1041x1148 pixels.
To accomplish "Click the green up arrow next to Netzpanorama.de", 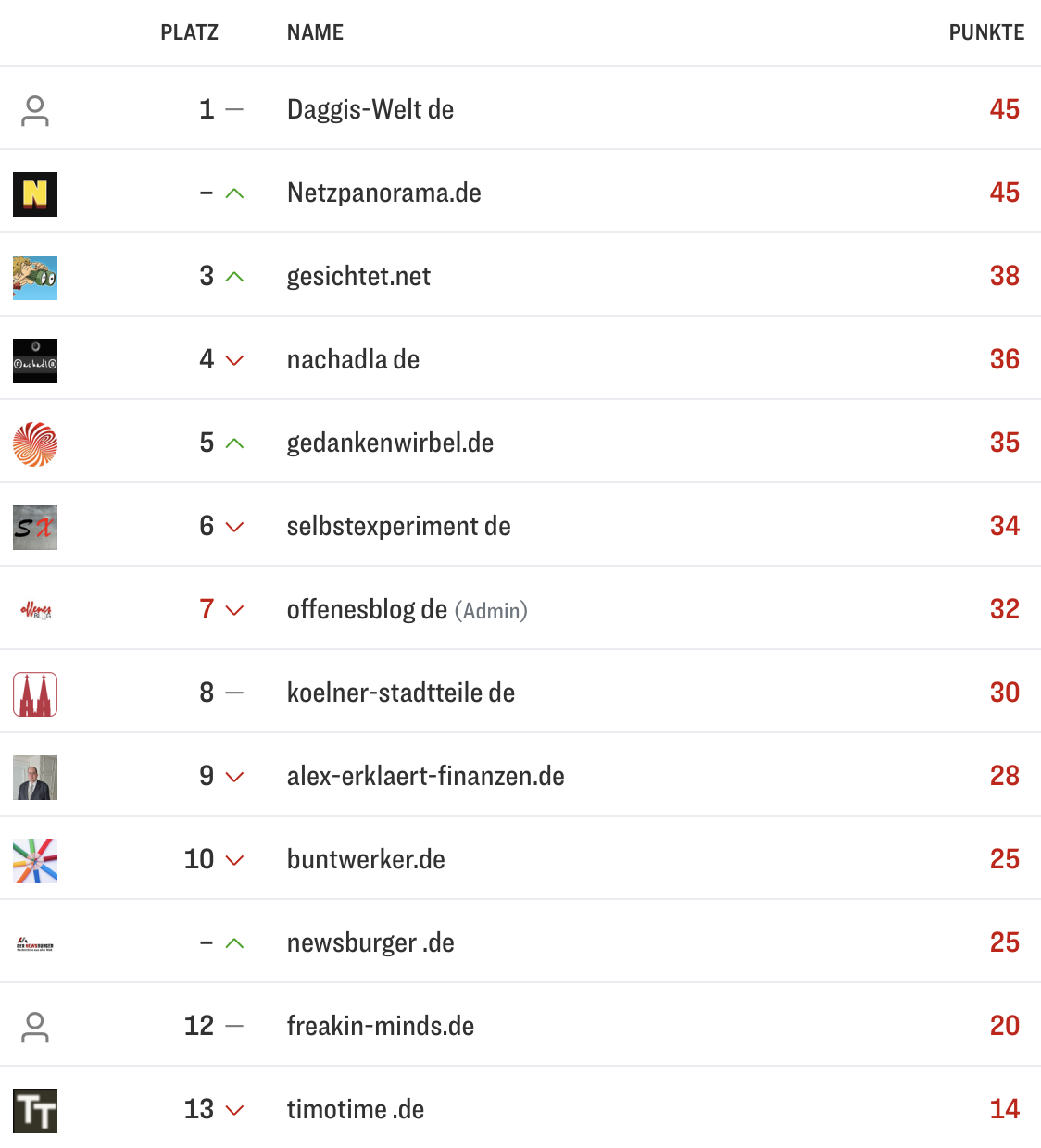I will click(234, 194).
